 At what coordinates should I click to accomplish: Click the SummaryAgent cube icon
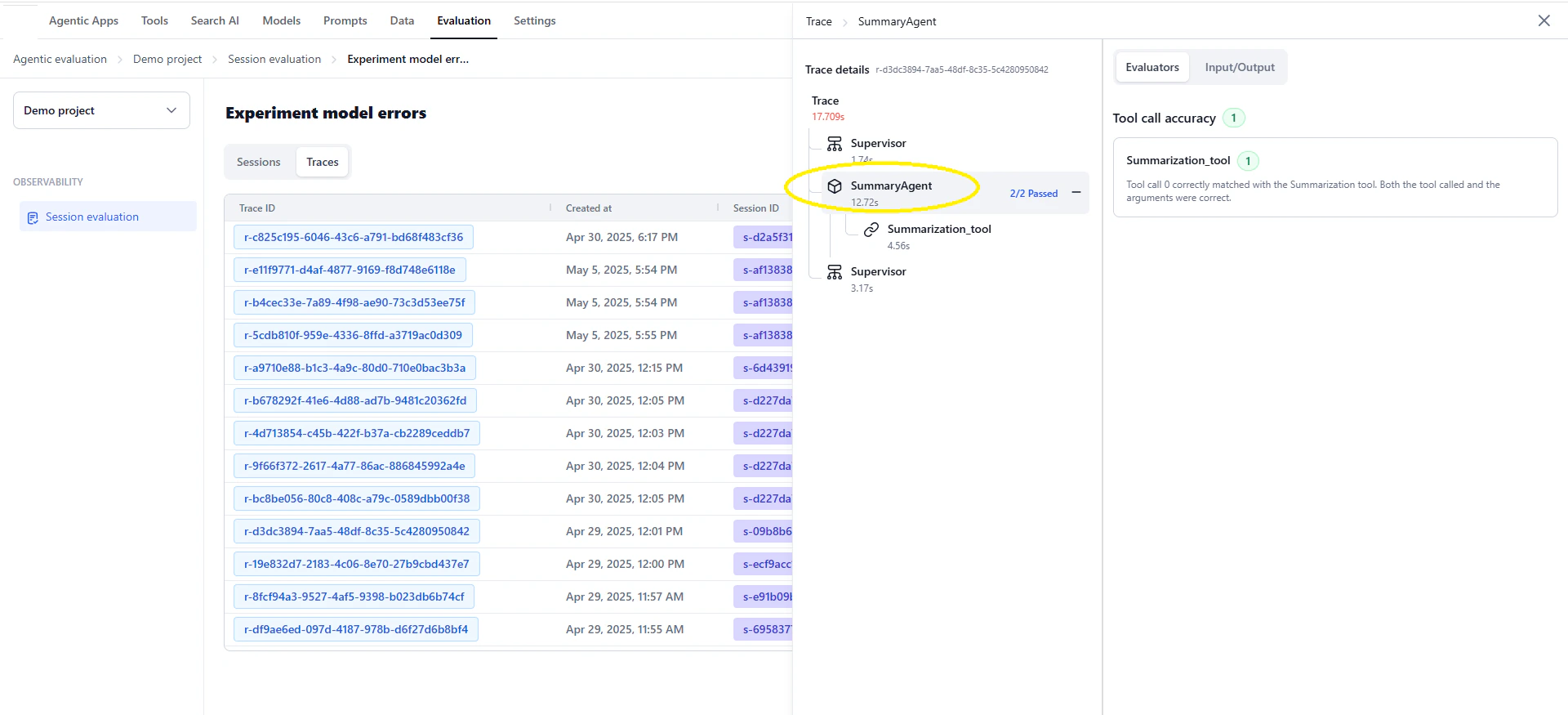point(835,186)
